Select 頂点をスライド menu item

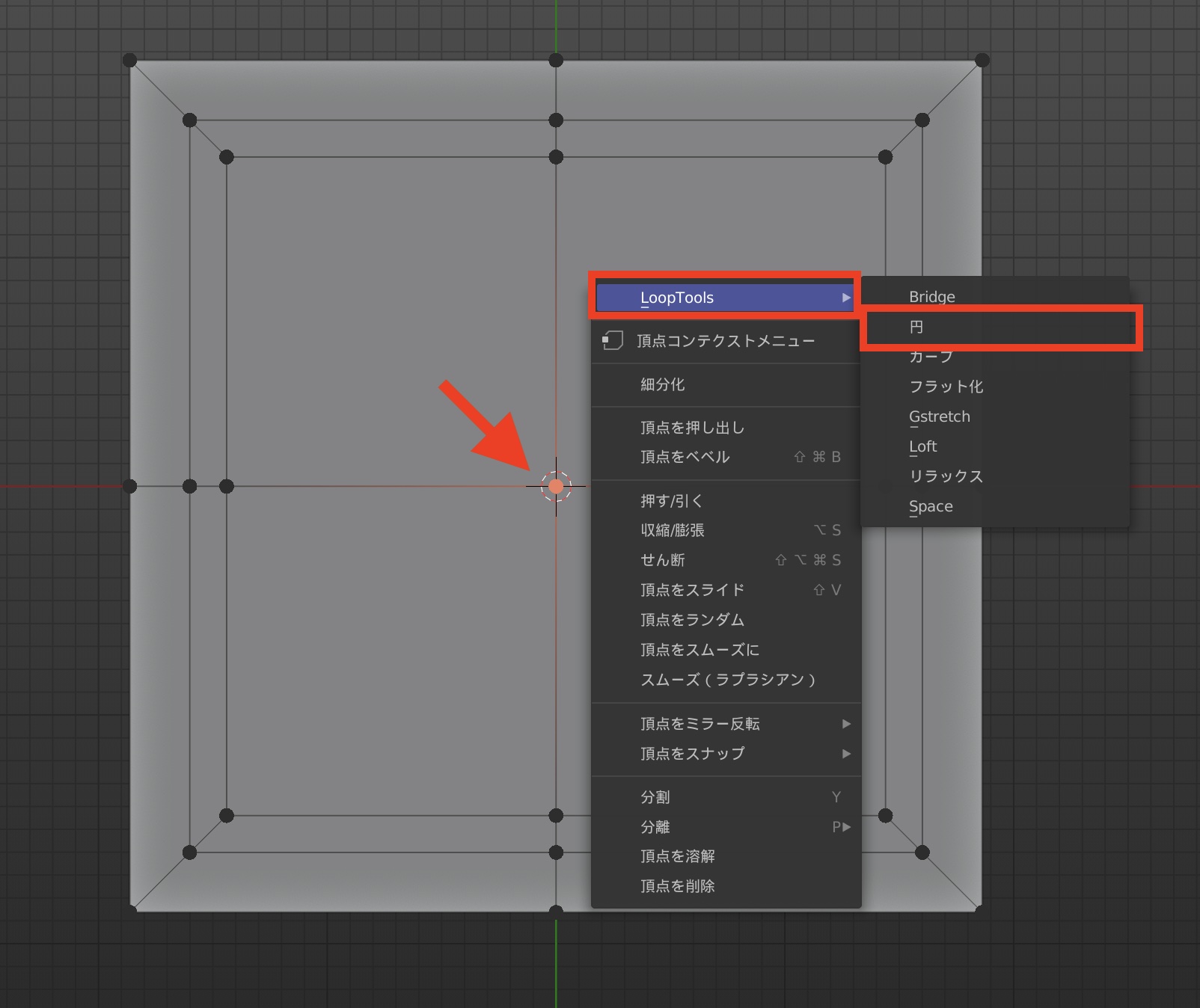[692, 590]
